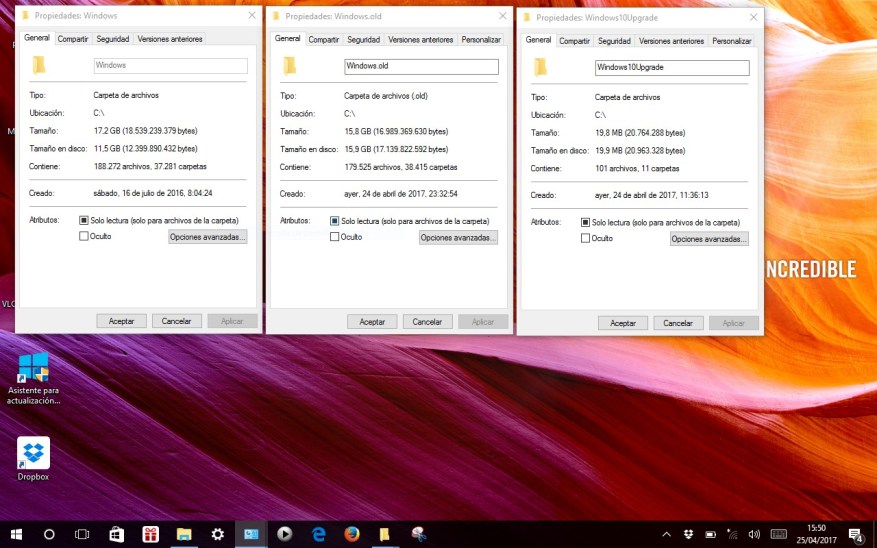The height and width of the screenshot is (548, 877).
Task: Launch Firefox from the taskbar
Action: tap(351, 534)
